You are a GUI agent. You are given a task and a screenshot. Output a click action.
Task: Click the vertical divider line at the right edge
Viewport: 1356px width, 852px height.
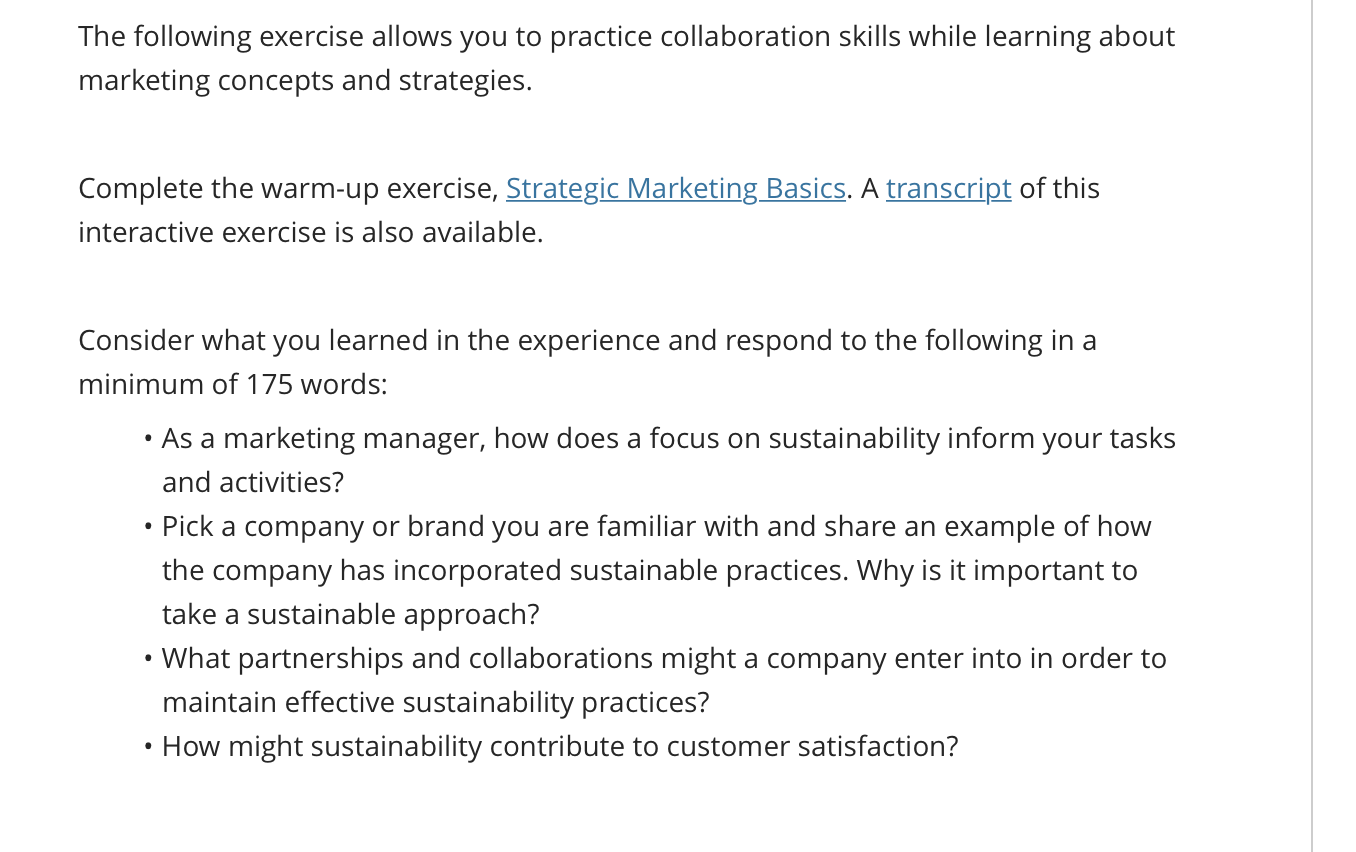pyautogui.click(x=1312, y=426)
